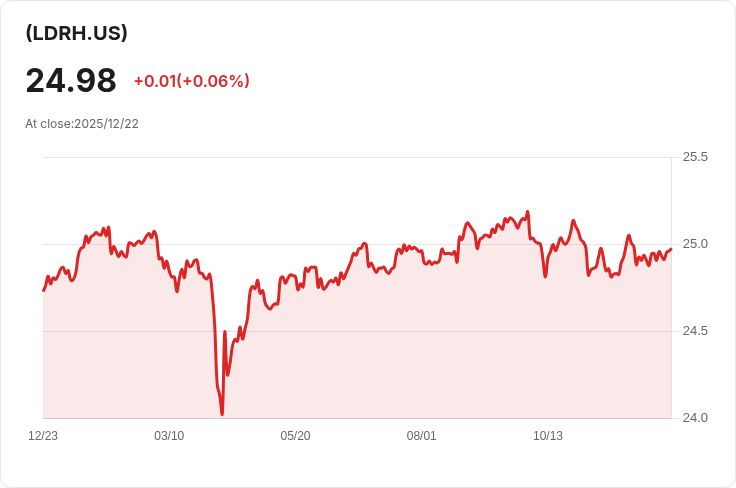The width and height of the screenshot is (736, 488).
Task: Select the 12/23 date axis label
Action: click(43, 436)
